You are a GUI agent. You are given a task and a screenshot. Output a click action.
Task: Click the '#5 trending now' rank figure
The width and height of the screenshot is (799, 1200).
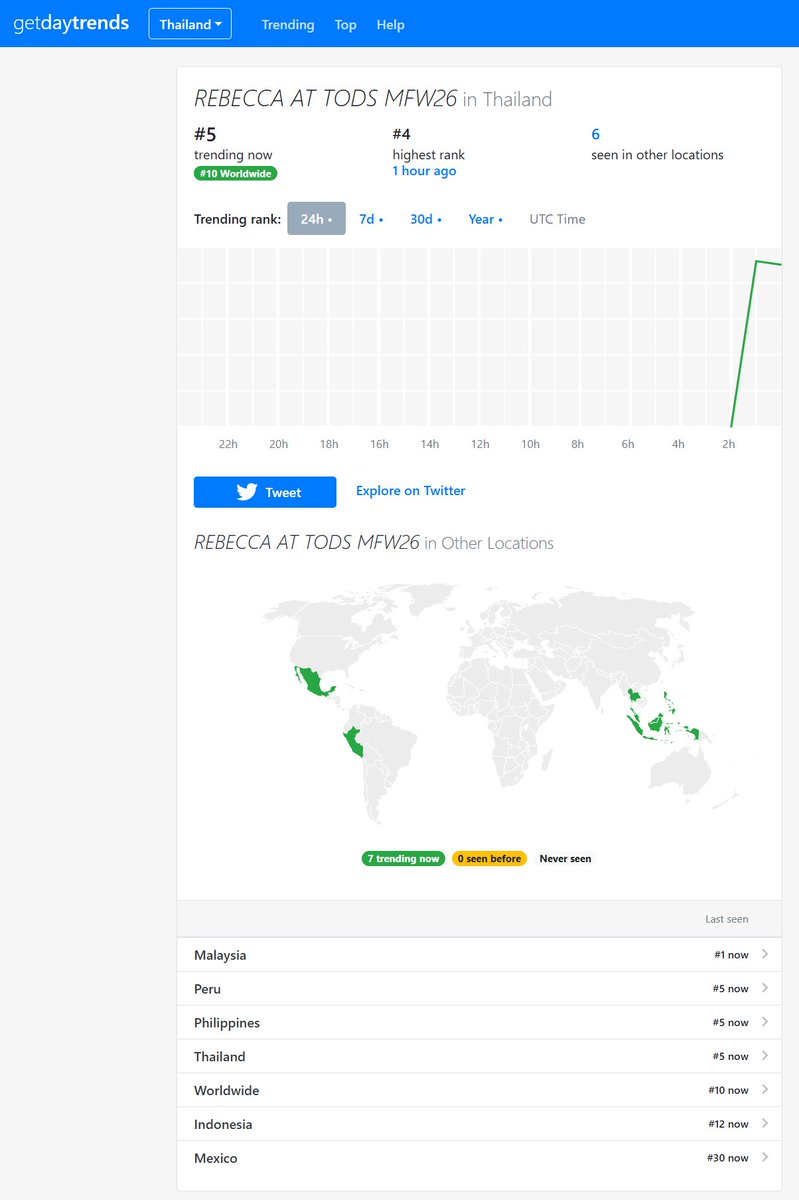[205, 134]
